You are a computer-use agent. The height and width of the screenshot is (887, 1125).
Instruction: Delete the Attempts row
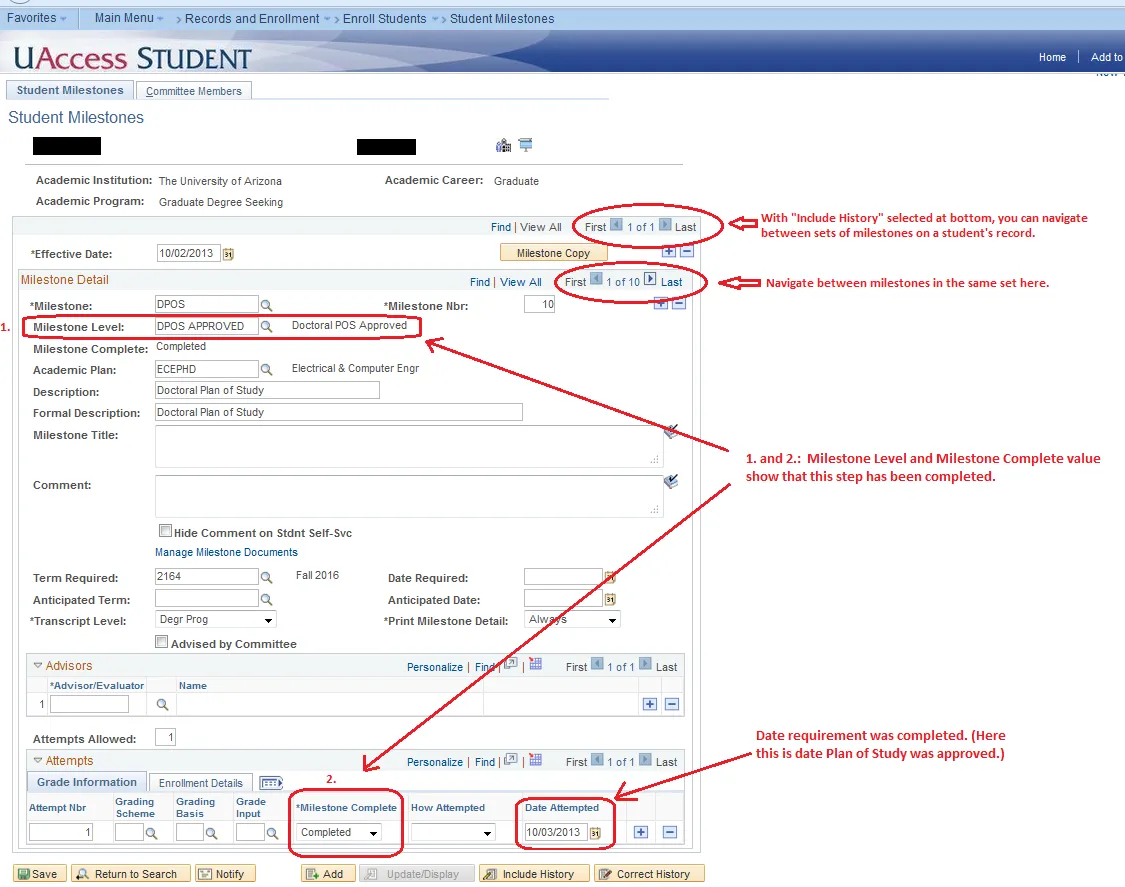[x=669, y=832]
